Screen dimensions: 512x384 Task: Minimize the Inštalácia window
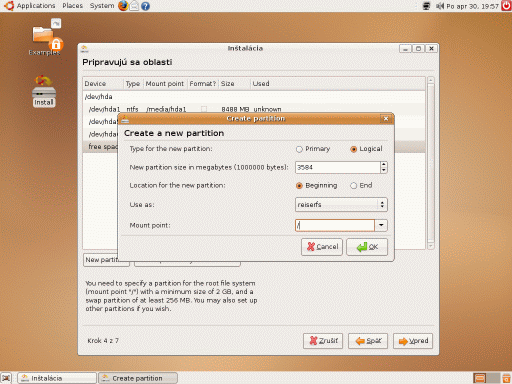[x=405, y=49]
